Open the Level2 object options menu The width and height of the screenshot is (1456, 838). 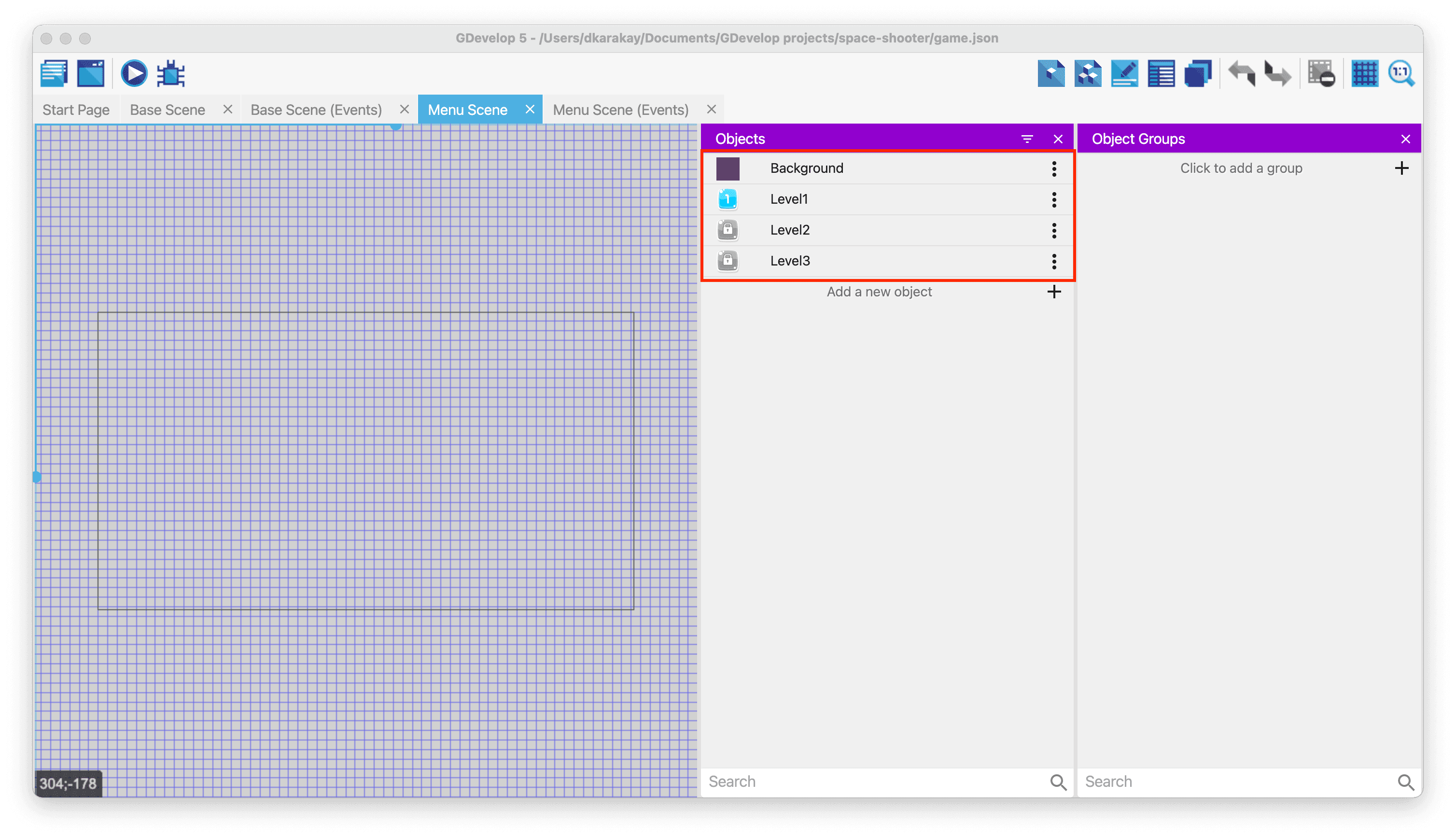pyautogui.click(x=1054, y=230)
